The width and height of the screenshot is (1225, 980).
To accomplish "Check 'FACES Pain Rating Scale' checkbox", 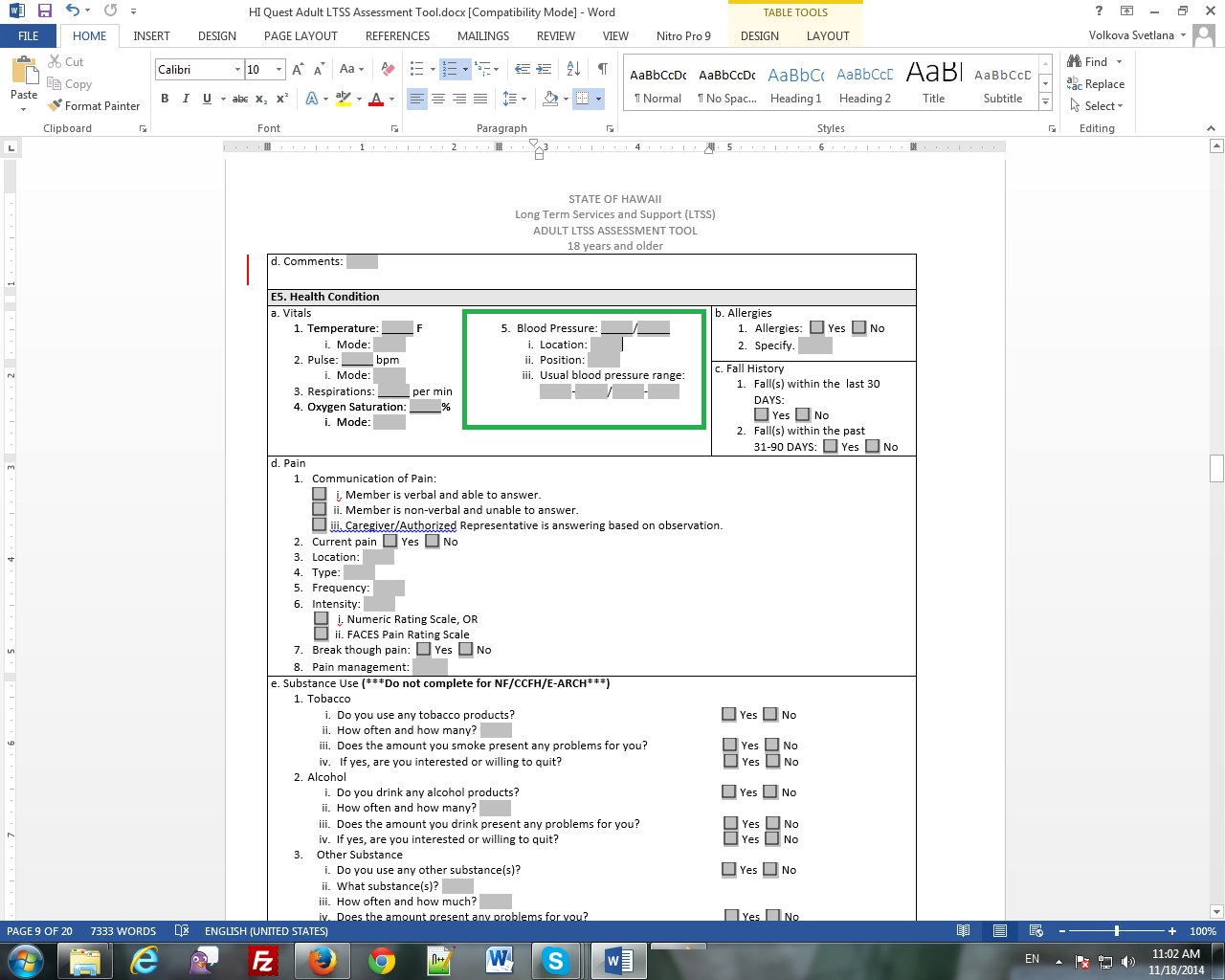I will click(x=322, y=634).
